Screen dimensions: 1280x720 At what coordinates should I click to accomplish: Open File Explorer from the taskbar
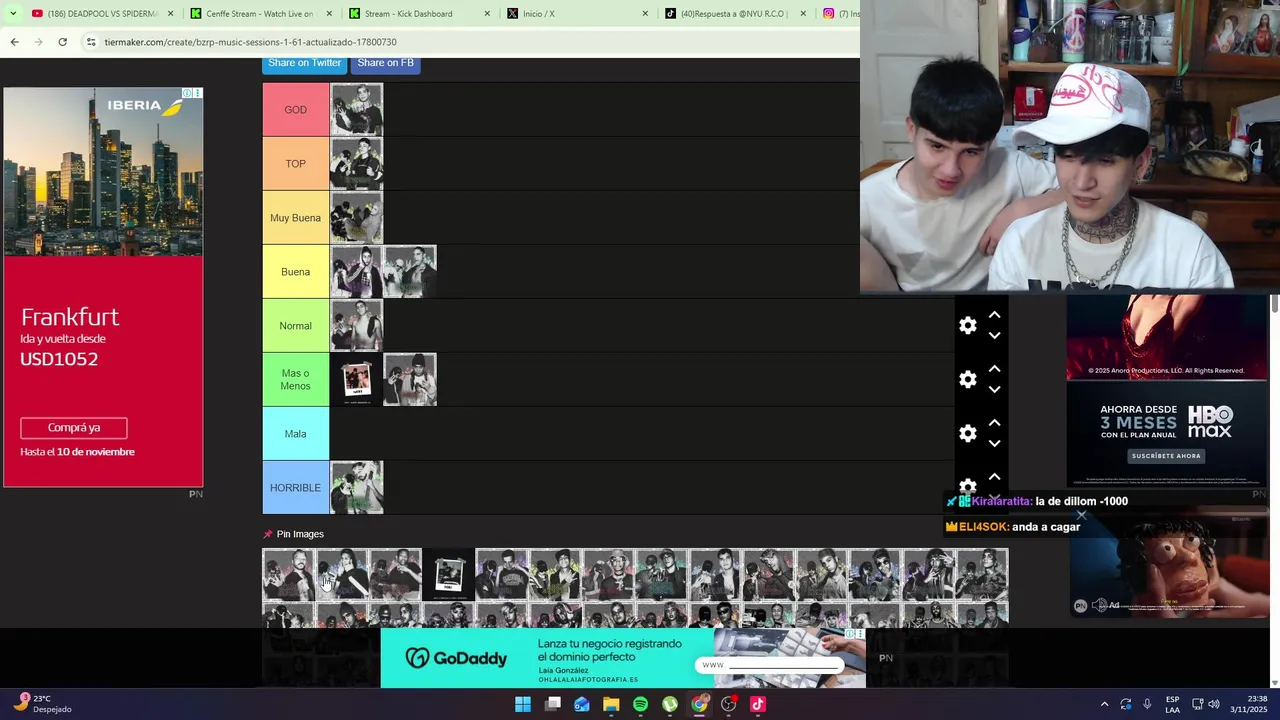[611, 704]
